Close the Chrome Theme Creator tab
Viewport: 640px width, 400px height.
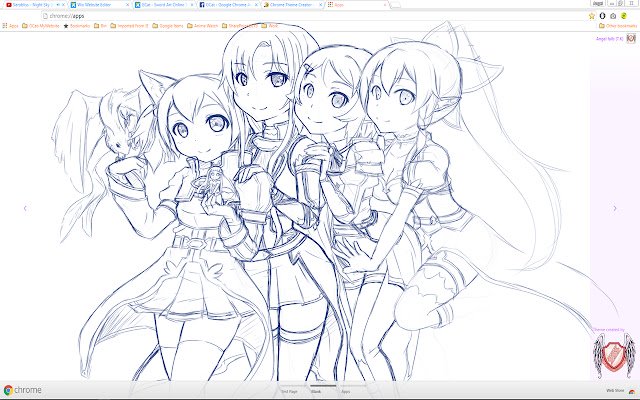coord(320,5)
